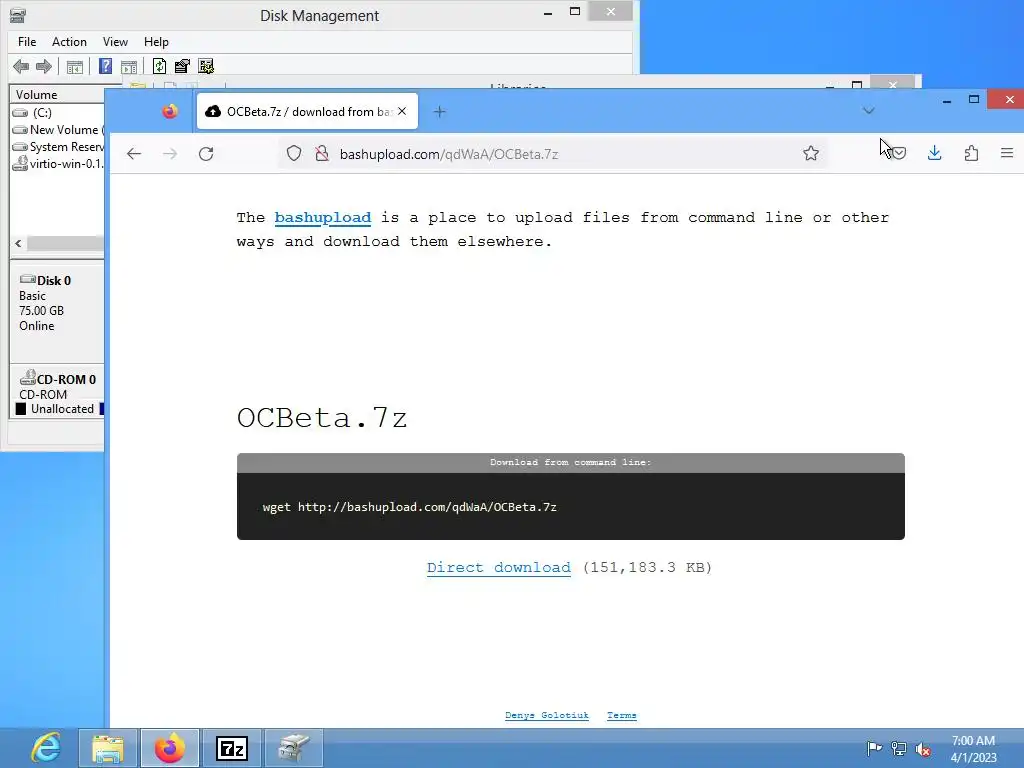Open 7-Zip from the taskbar

(x=232, y=748)
